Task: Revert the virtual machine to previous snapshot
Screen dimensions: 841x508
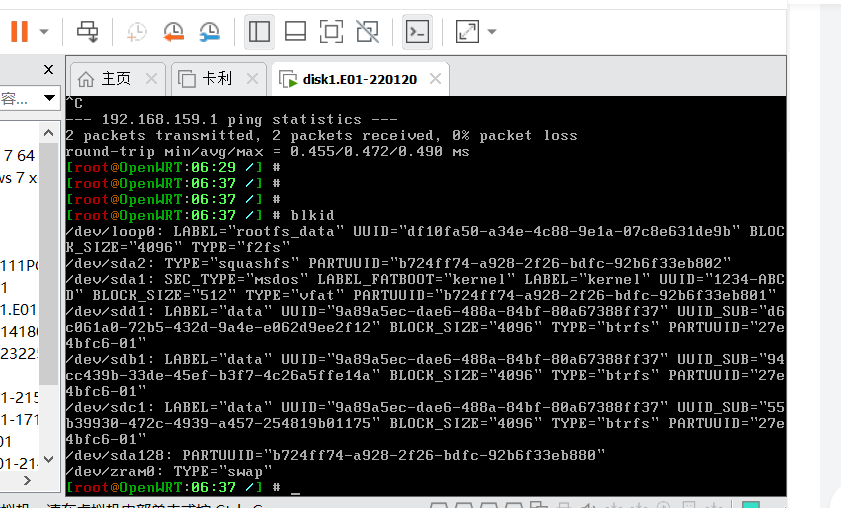Action: [x=173, y=32]
